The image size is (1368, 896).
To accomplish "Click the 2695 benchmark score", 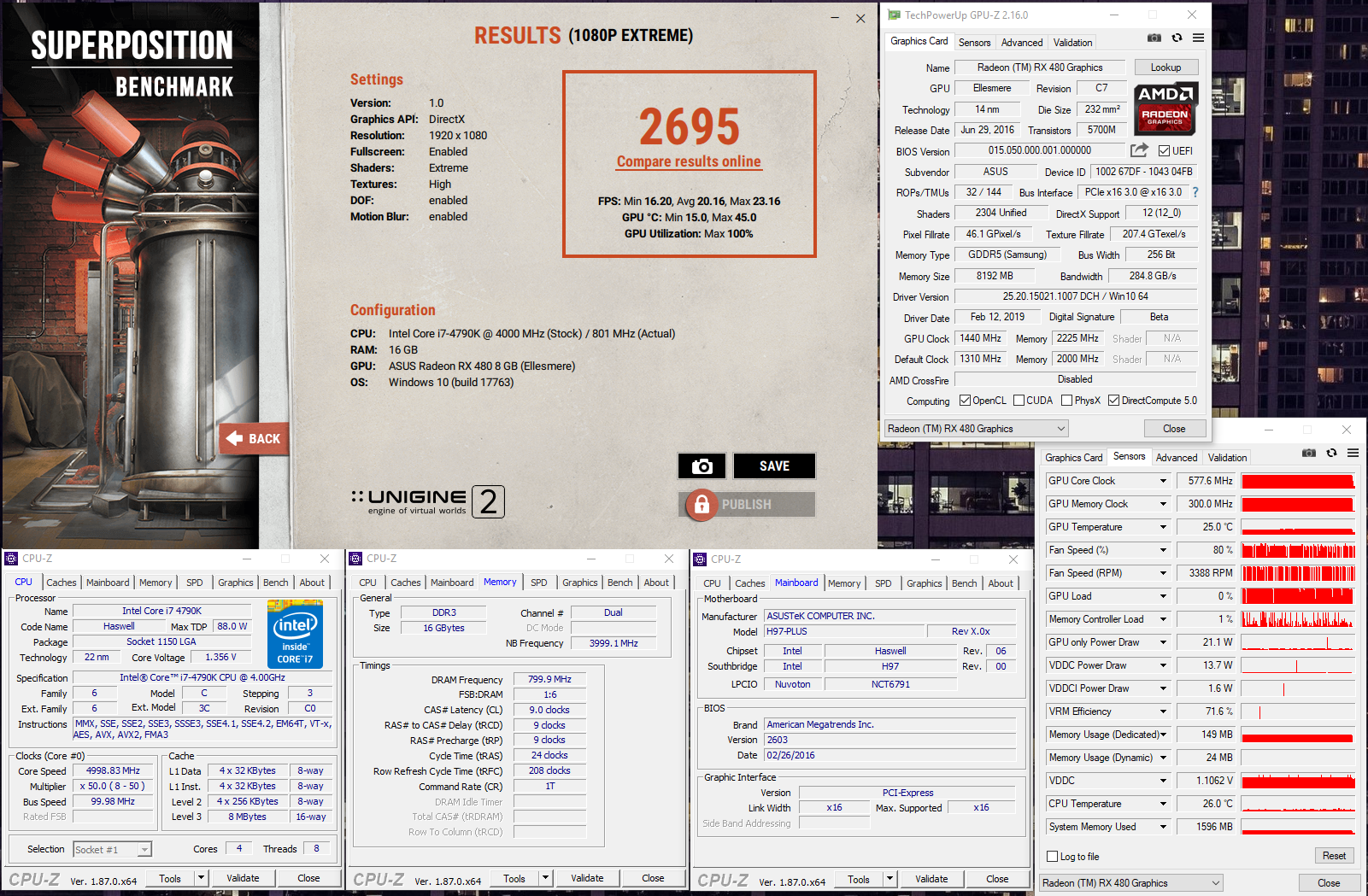I will coord(689,126).
